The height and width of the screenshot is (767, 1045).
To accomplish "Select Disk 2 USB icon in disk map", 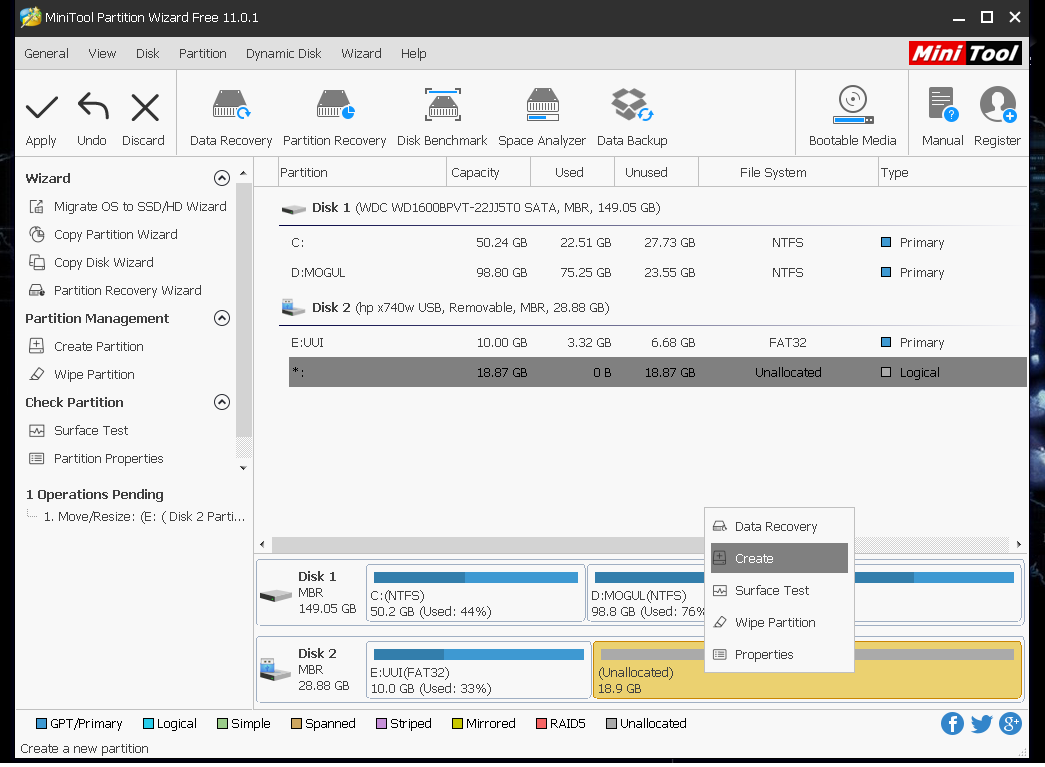I will 276,670.
